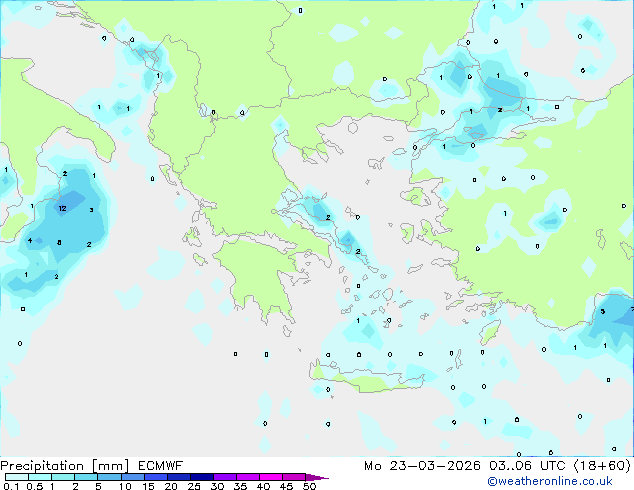
Task: Choose the 40–45 mm magenta legend swatch
Action: click(x=271, y=477)
